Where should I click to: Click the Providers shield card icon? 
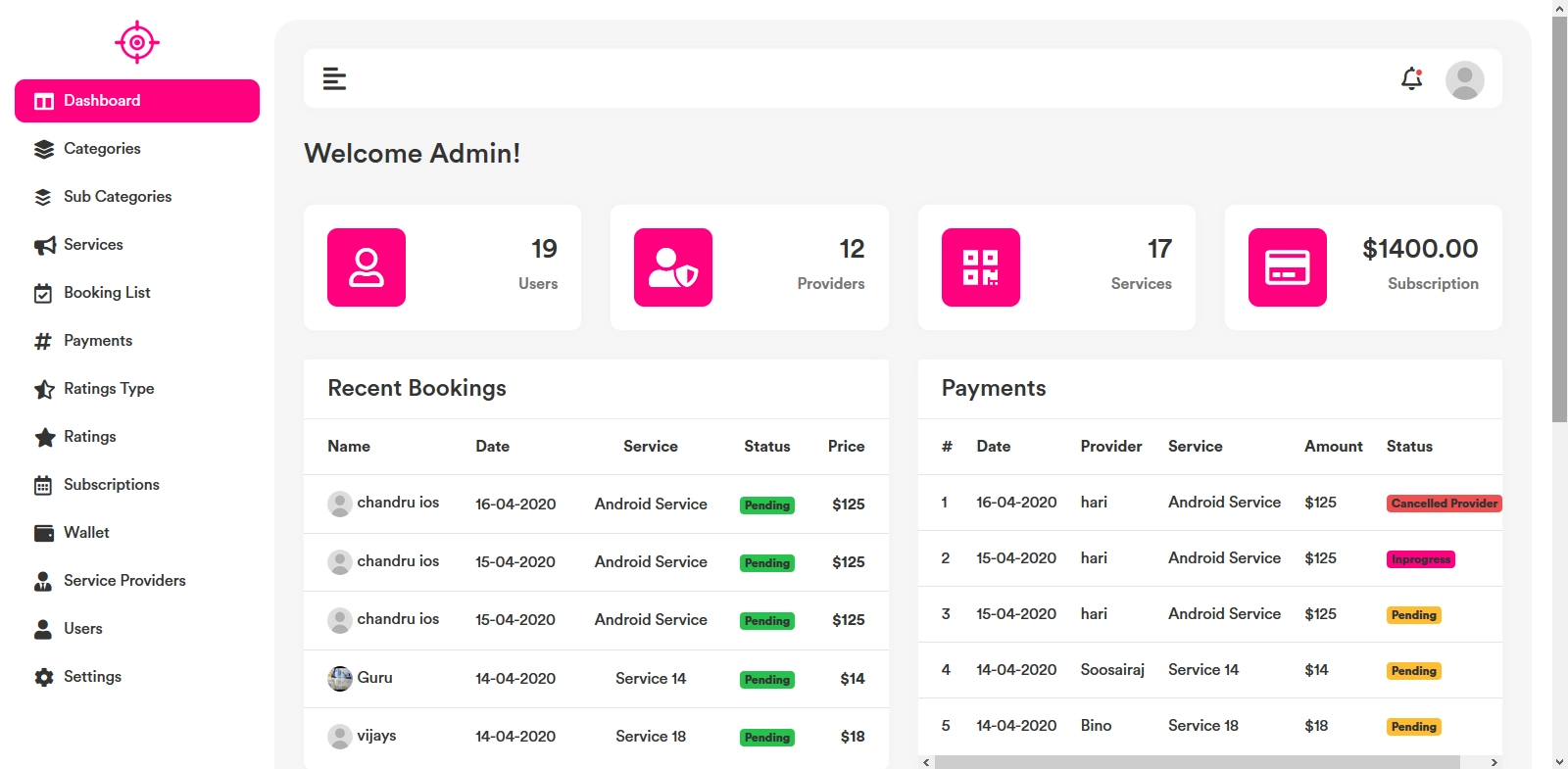pyautogui.click(x=673, y=267)
